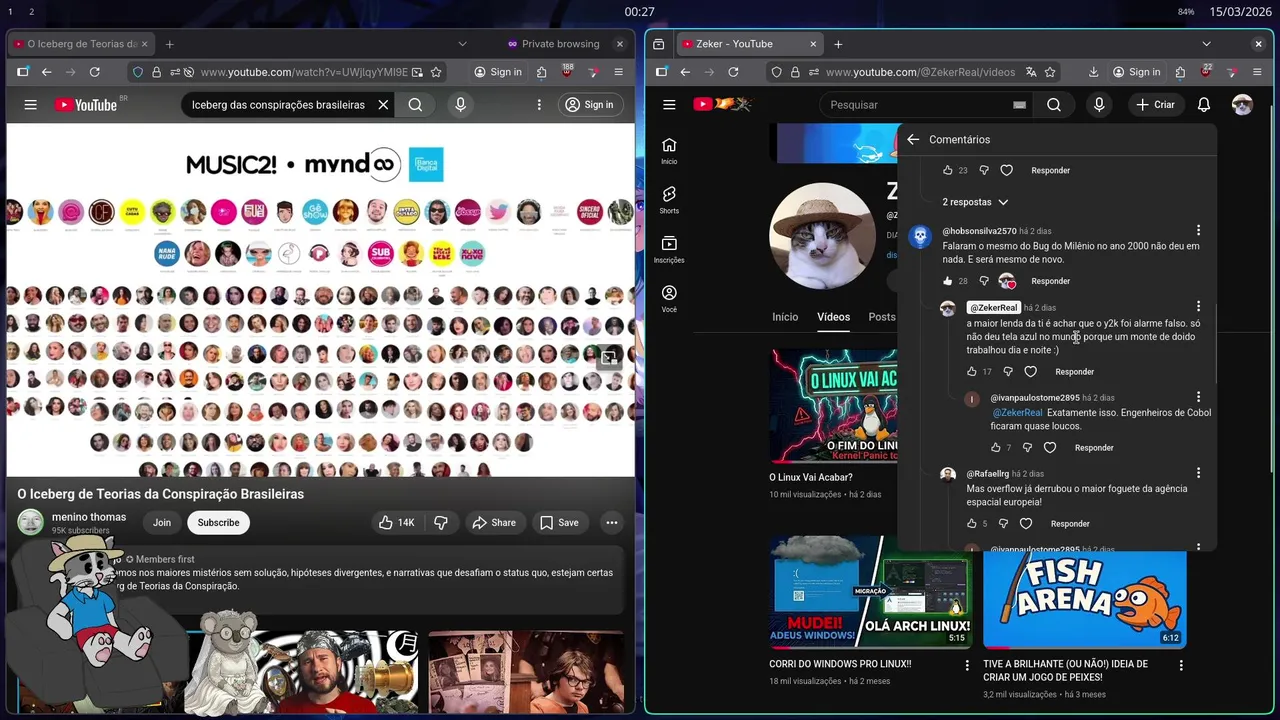Open options menu for Rafaellrg reply
1280x720 pixels.
(1198, 473)
